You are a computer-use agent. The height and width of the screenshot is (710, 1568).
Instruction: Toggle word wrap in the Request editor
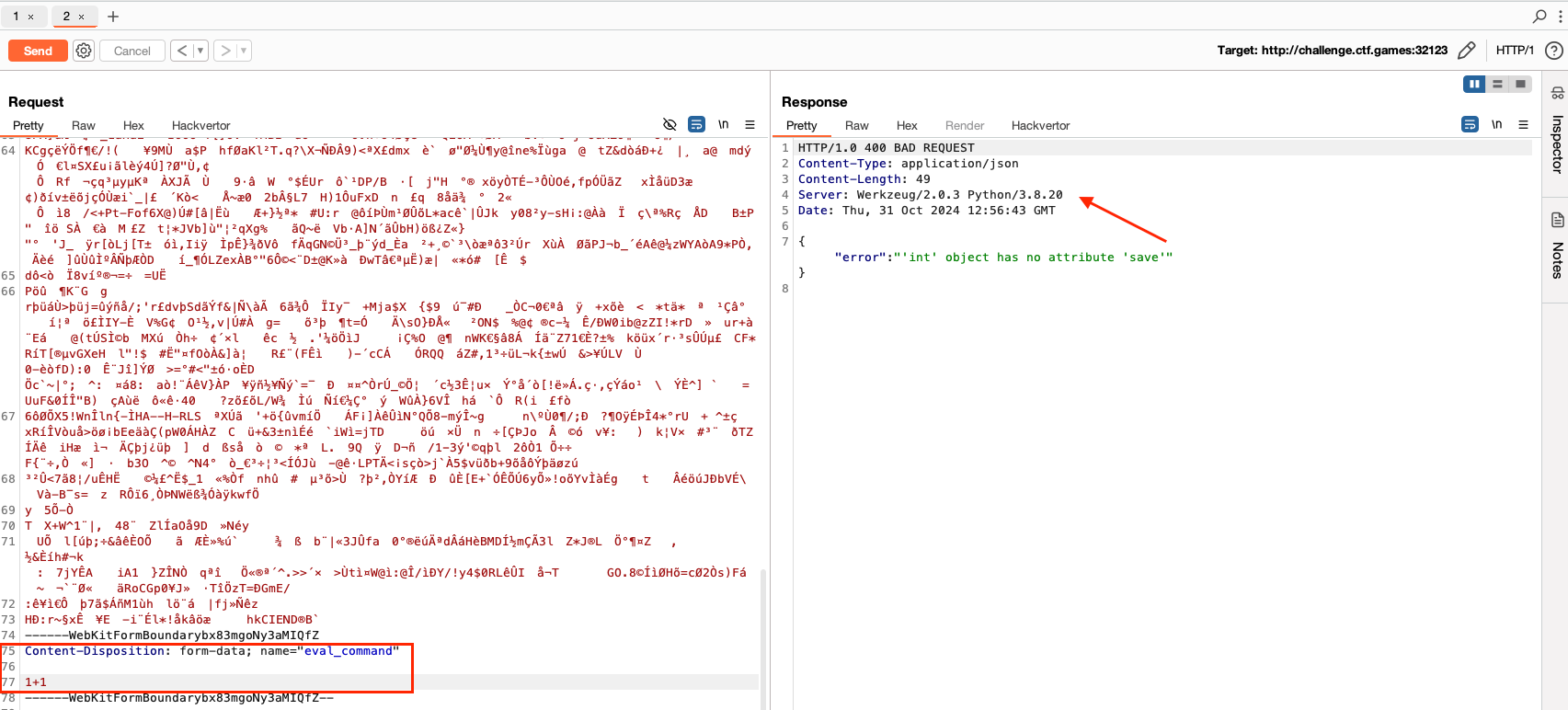697,124
